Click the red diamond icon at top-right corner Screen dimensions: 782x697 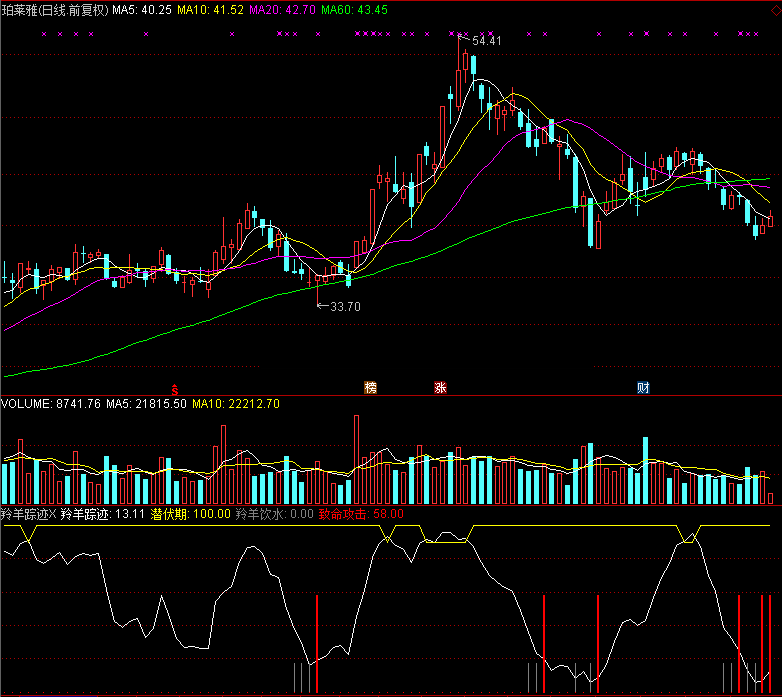(777, 10)
